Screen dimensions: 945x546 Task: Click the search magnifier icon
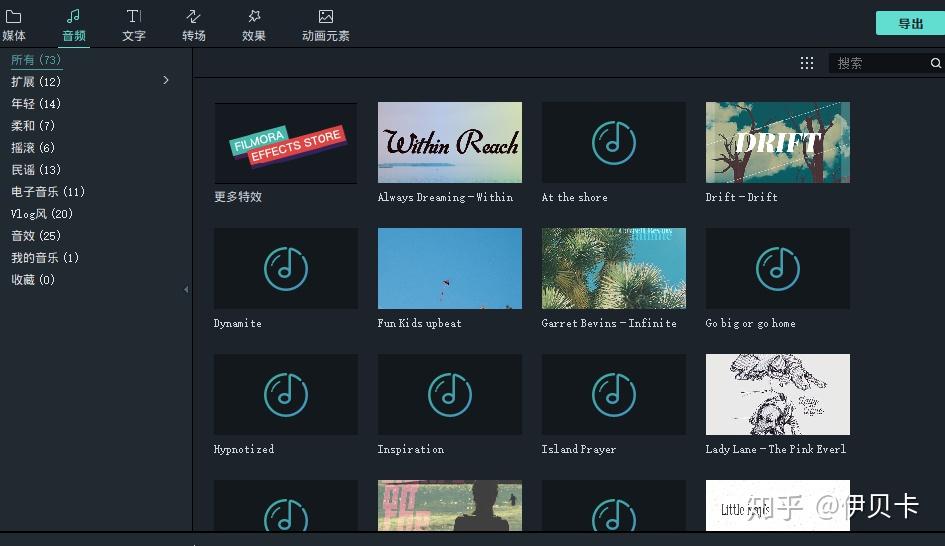(x=935, y=63)
